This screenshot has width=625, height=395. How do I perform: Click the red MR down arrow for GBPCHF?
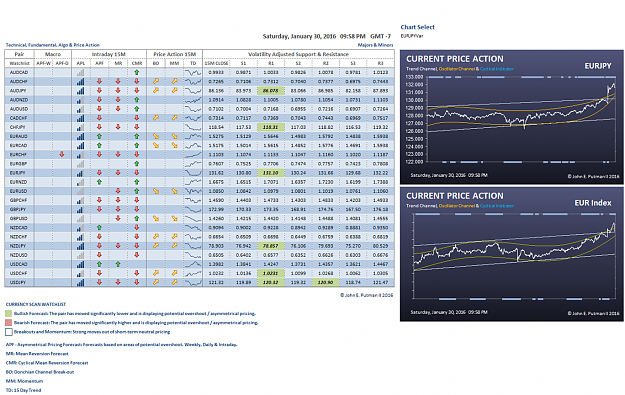point(118,200)
